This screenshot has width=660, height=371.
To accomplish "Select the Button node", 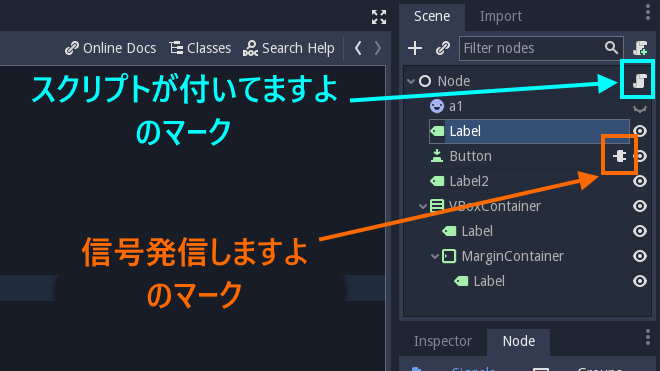I will (470, 156).
